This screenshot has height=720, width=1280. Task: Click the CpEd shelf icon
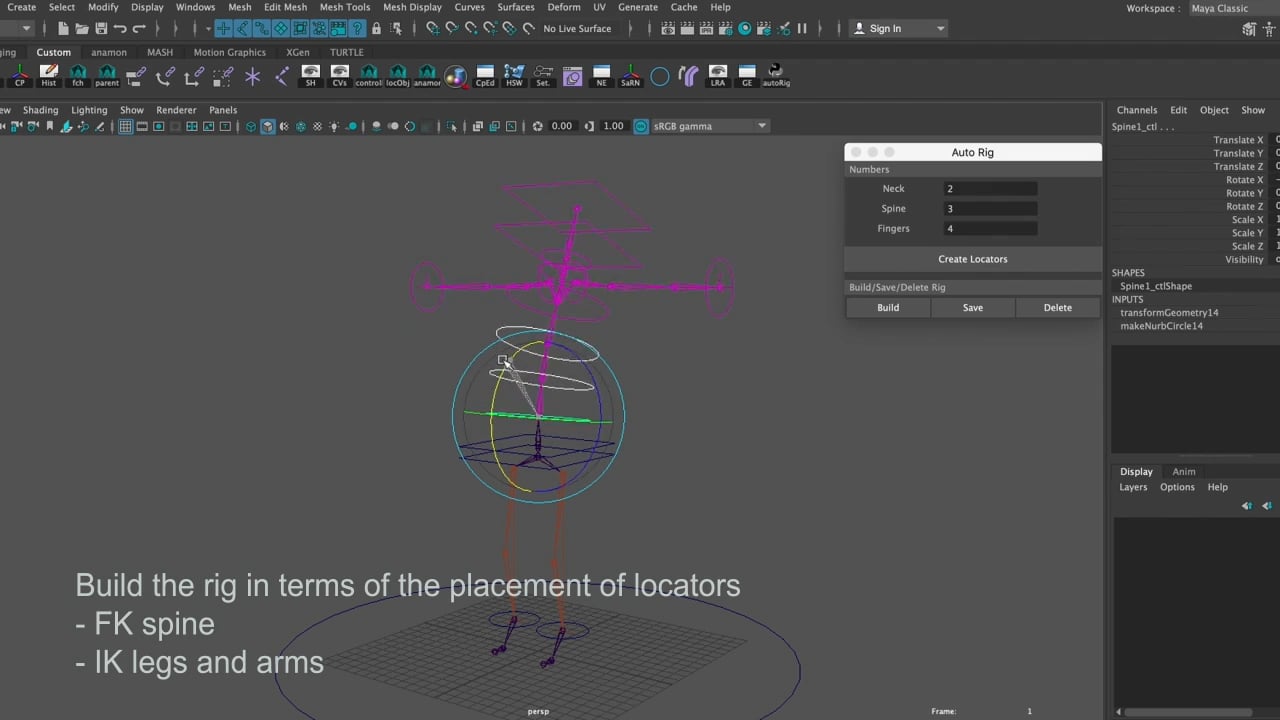tap(485, 75)
